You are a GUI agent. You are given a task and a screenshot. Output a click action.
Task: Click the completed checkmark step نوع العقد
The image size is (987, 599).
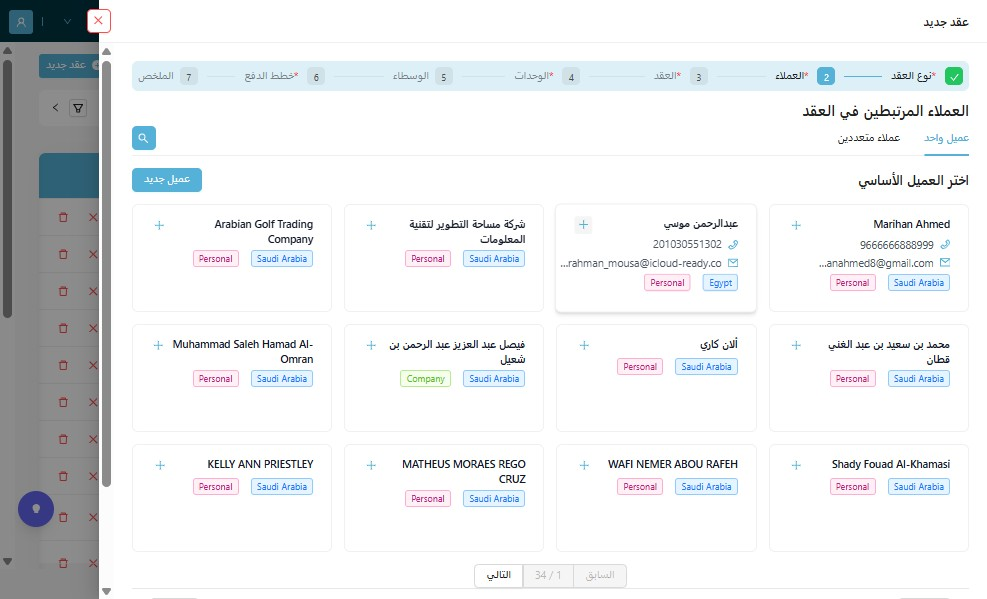tap(954, 77)
